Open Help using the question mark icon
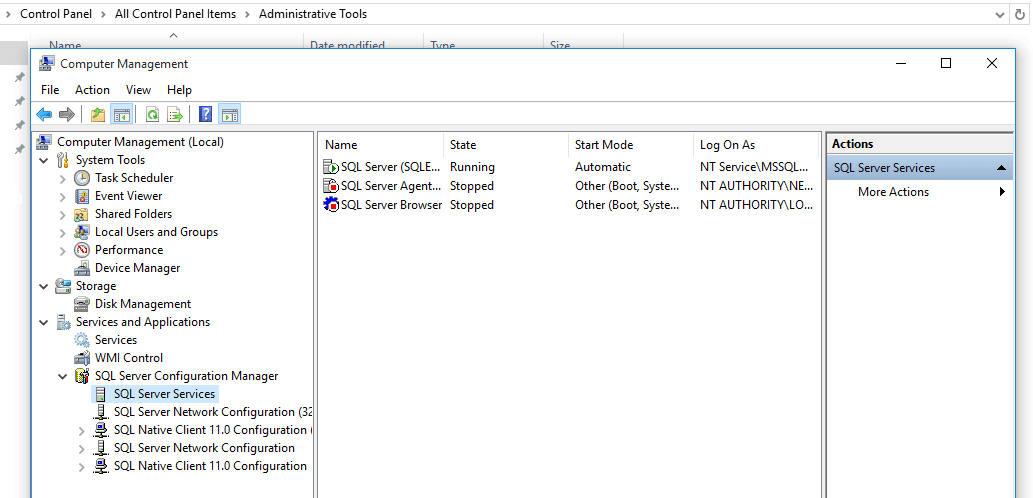The image size is (1033, 498). tap(206, 115)
